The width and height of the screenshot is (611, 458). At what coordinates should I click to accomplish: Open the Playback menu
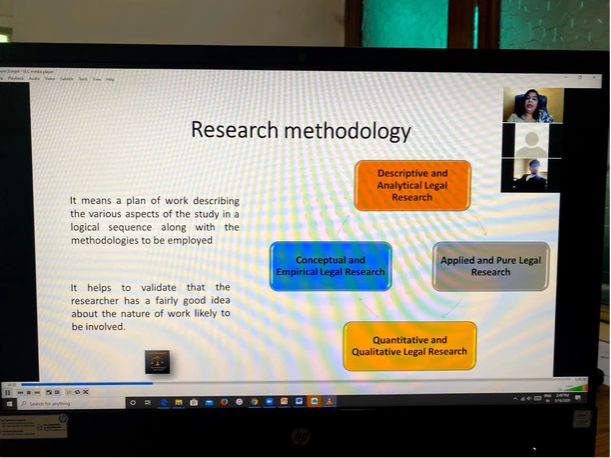[x=16, y=78]
